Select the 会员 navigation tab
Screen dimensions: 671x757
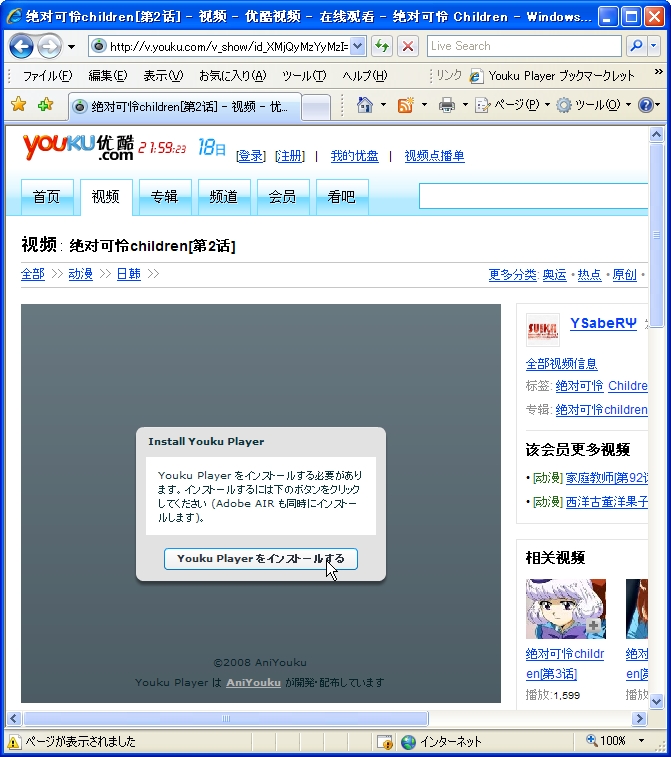(x=282, y=197)
